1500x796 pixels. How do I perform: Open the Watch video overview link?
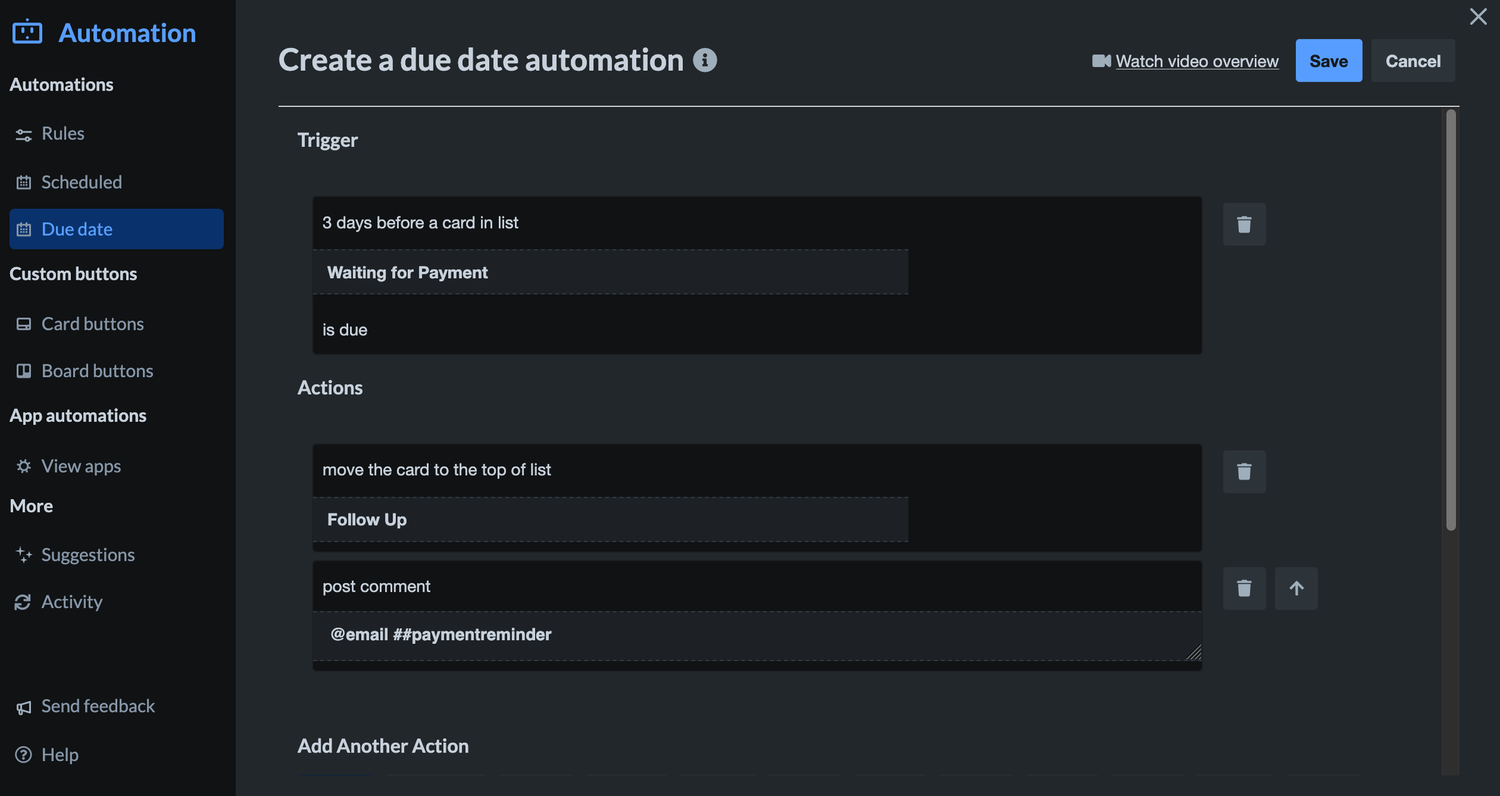click(x=1196, y=61)
